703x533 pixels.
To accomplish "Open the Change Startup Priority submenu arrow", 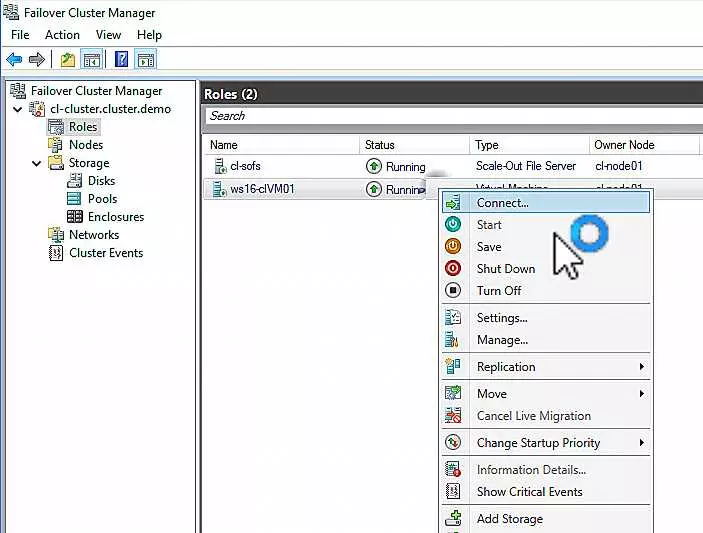I will tap(642, 443).
